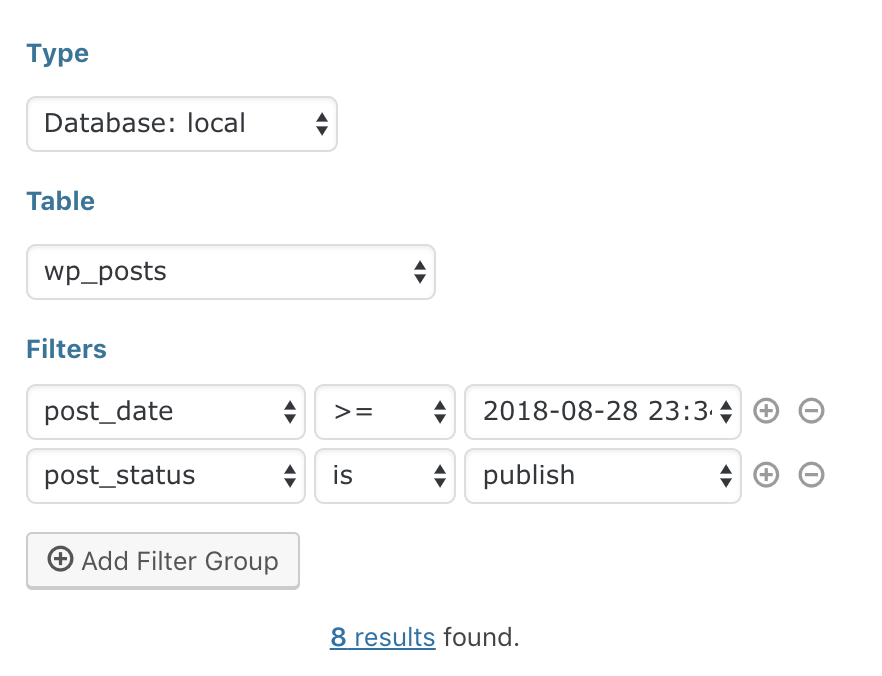Remove the post_date filter row
This screenshot has height=676, width=882.
pos(812,411)
